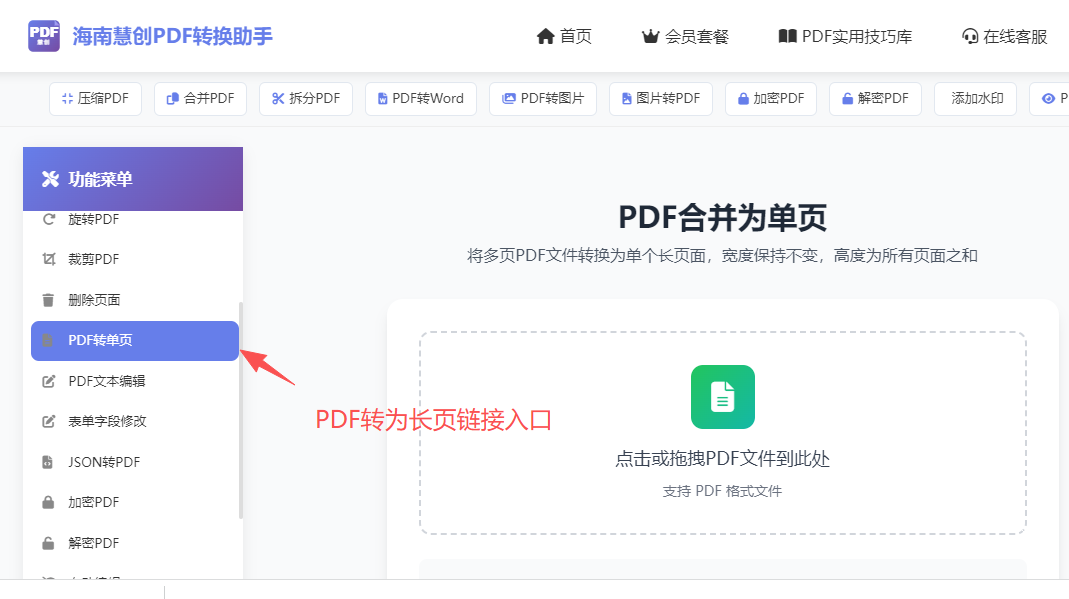Click the 支持 PDF 格式文件 hint text
1069x599 pixels.
pyautogui.click(x=723, y=491)
